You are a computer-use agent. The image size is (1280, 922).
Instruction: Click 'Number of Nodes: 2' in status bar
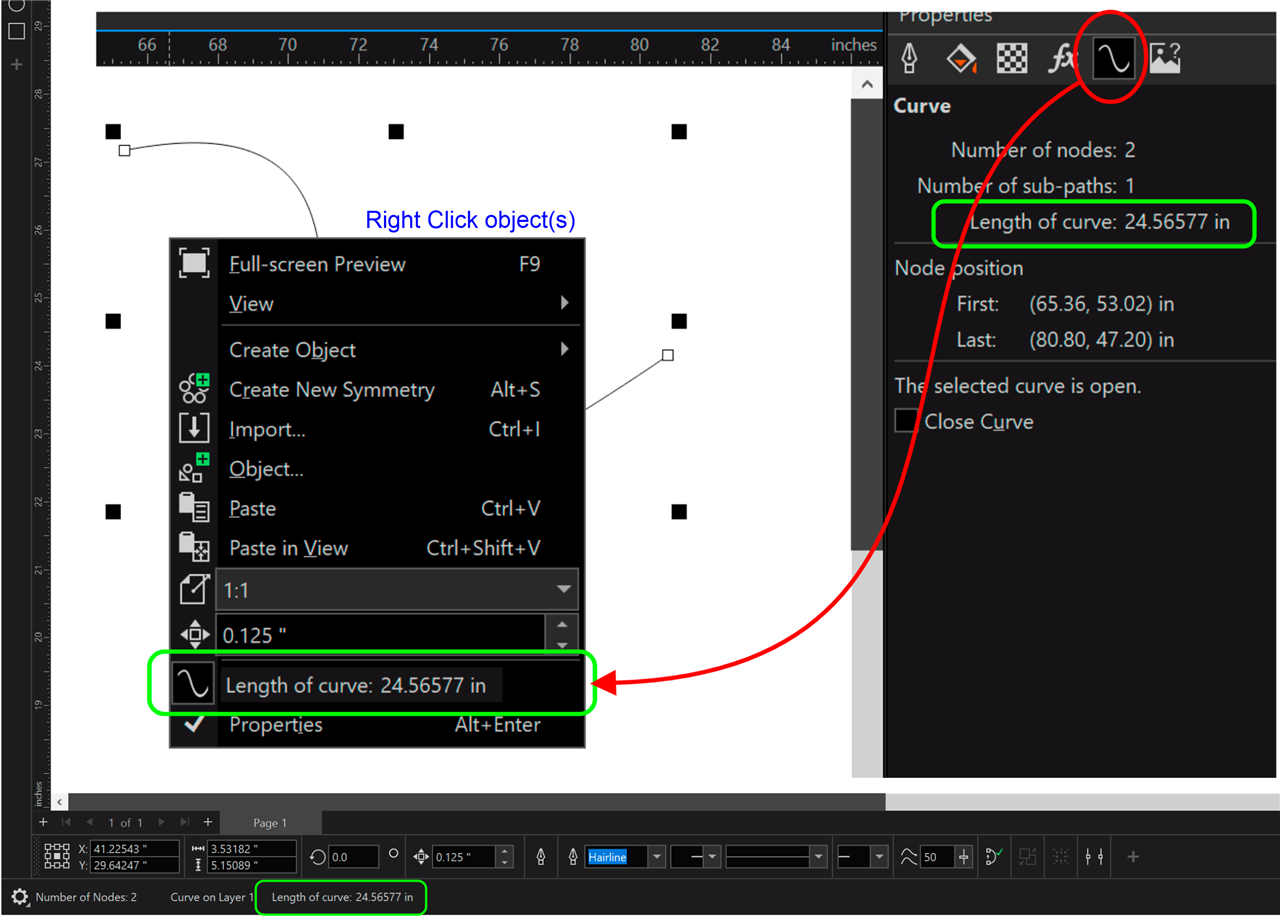[86, 897]
